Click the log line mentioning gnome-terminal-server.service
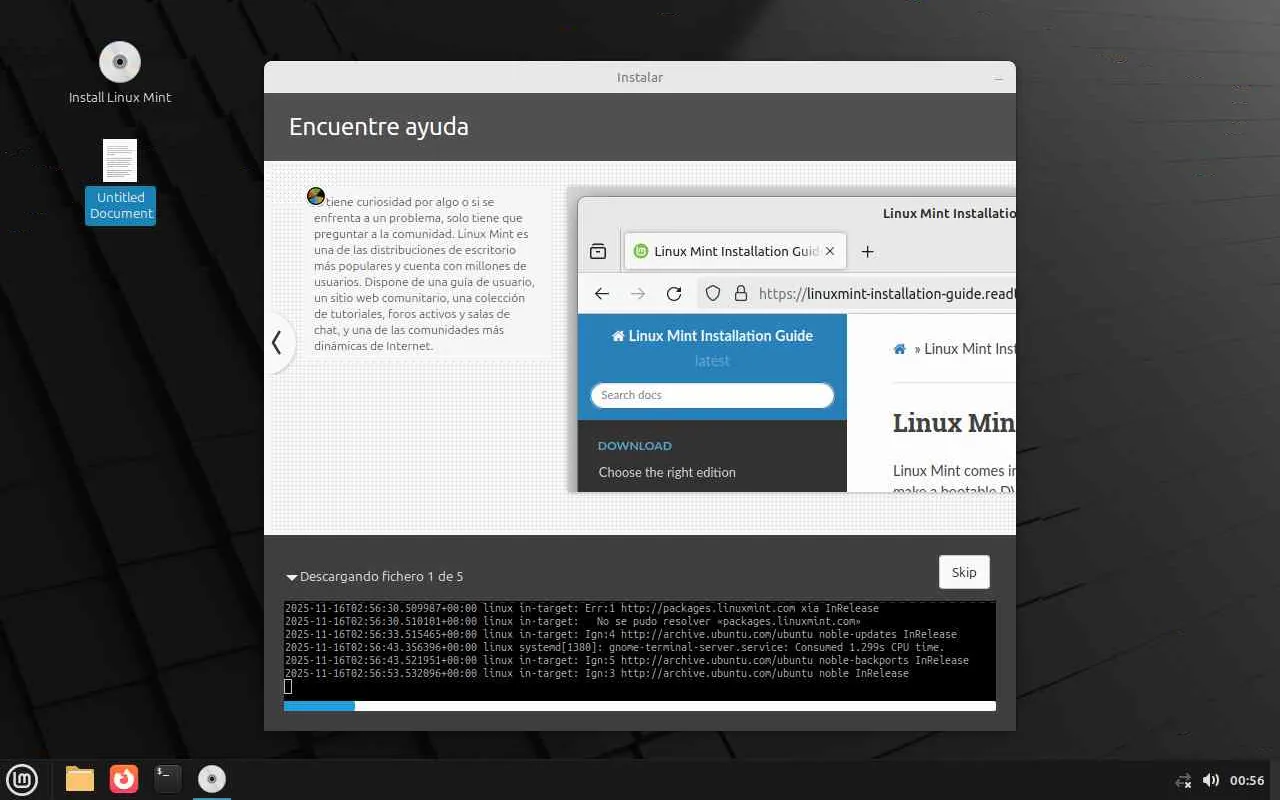This screenshot has height=800, width=1280. [615, 647]
